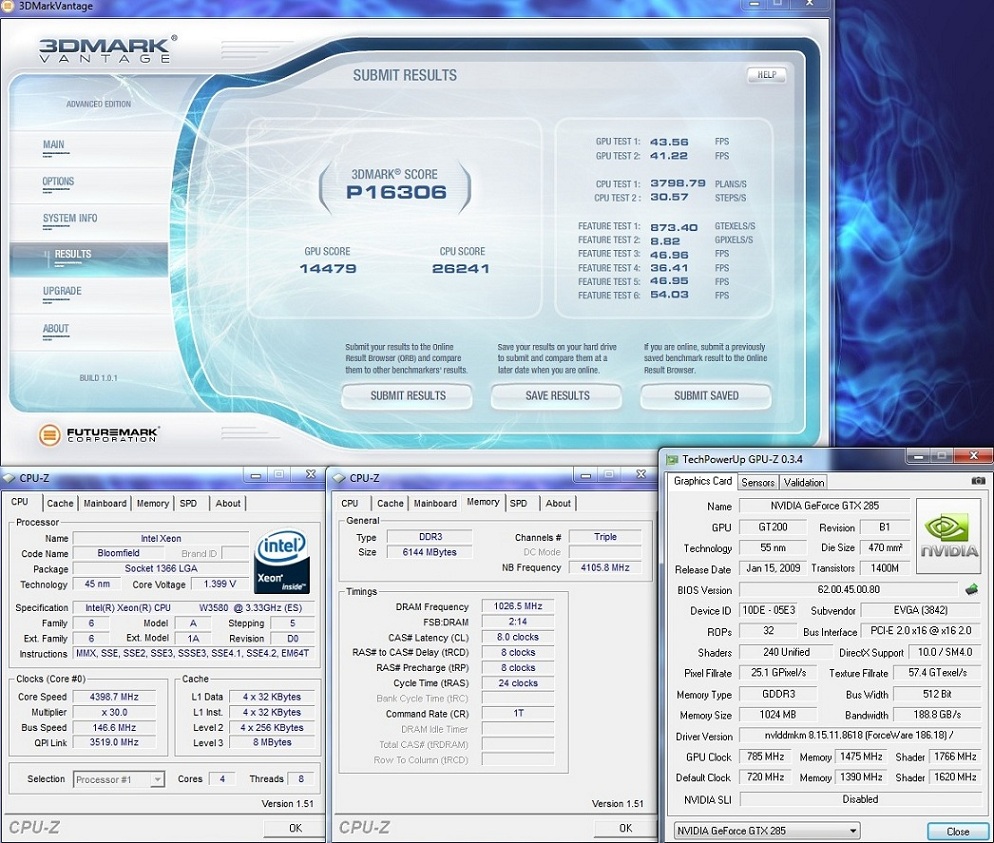
Task: Click the BIOS Version field 62.00.45.00.80
Action: coord(848,589)
